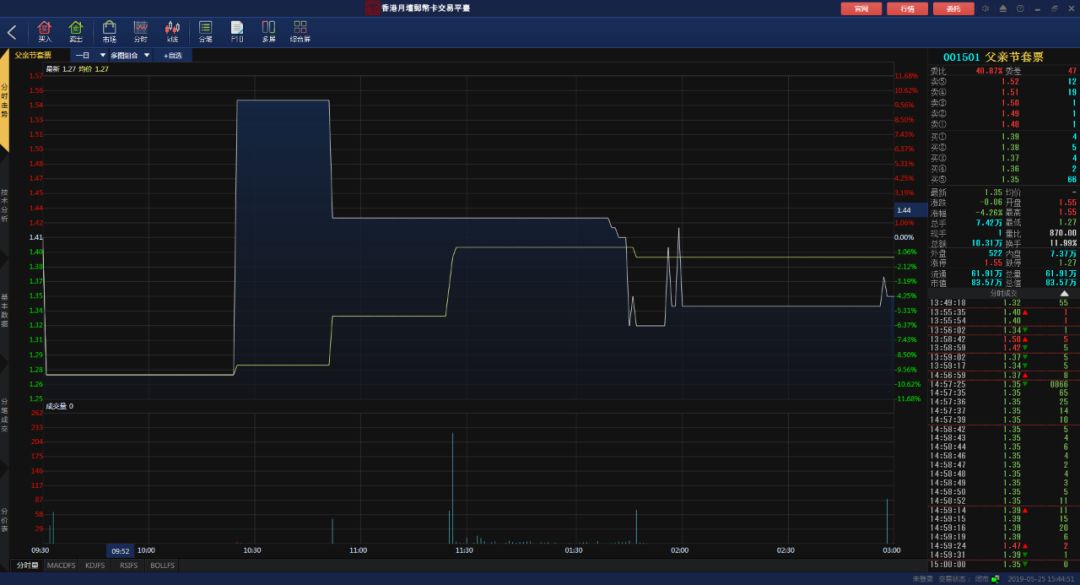Open the 市场 (market) bag icon

coord(109,31)
